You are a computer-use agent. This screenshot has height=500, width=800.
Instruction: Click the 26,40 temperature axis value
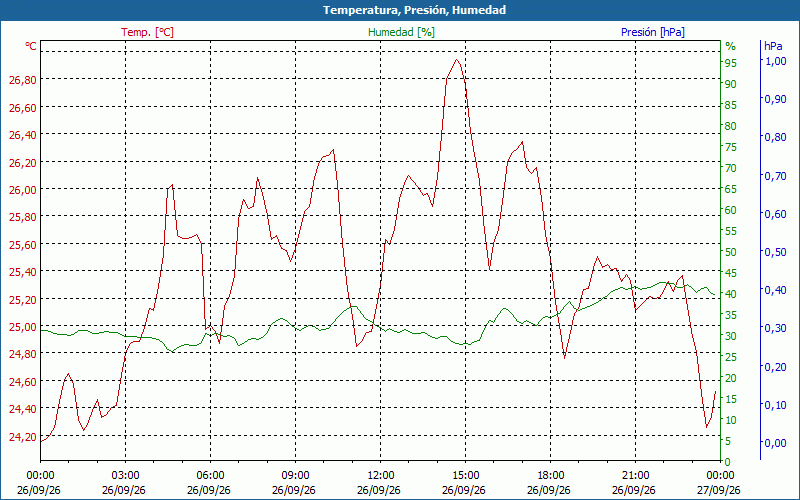(23, 135)
